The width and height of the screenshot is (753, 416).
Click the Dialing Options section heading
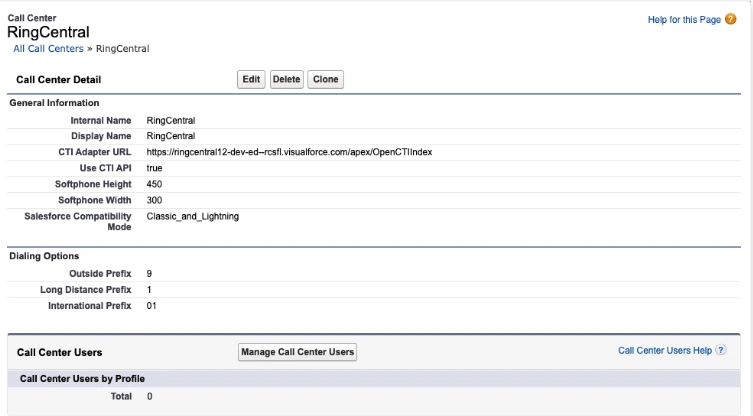[44, 256]
